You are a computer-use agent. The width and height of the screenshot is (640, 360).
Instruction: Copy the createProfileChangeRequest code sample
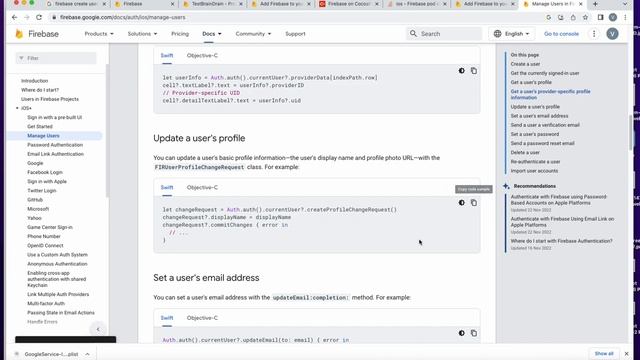pyautogui.click(x=473, y=202)
